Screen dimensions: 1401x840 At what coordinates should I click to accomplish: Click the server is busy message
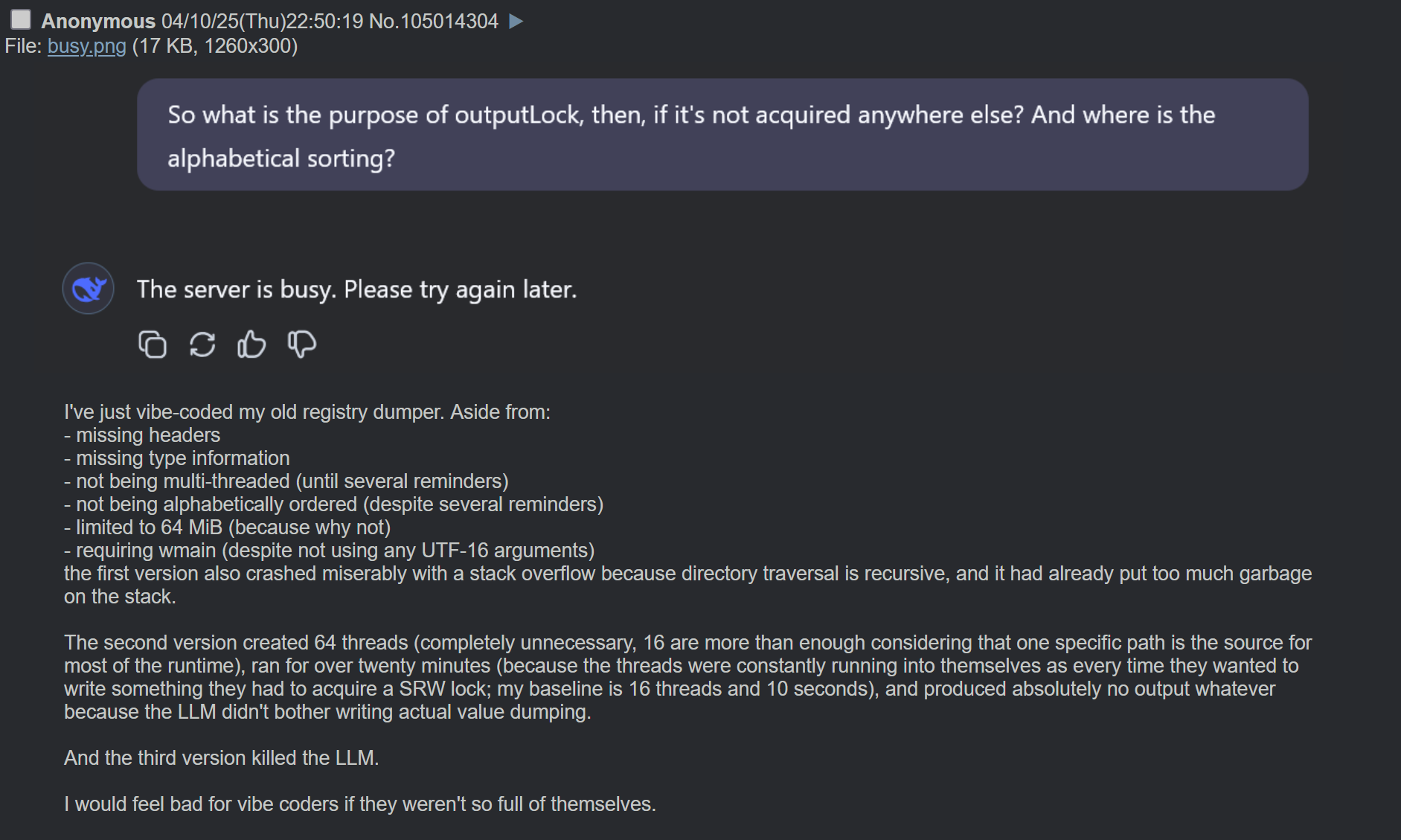tap(356, 289)
